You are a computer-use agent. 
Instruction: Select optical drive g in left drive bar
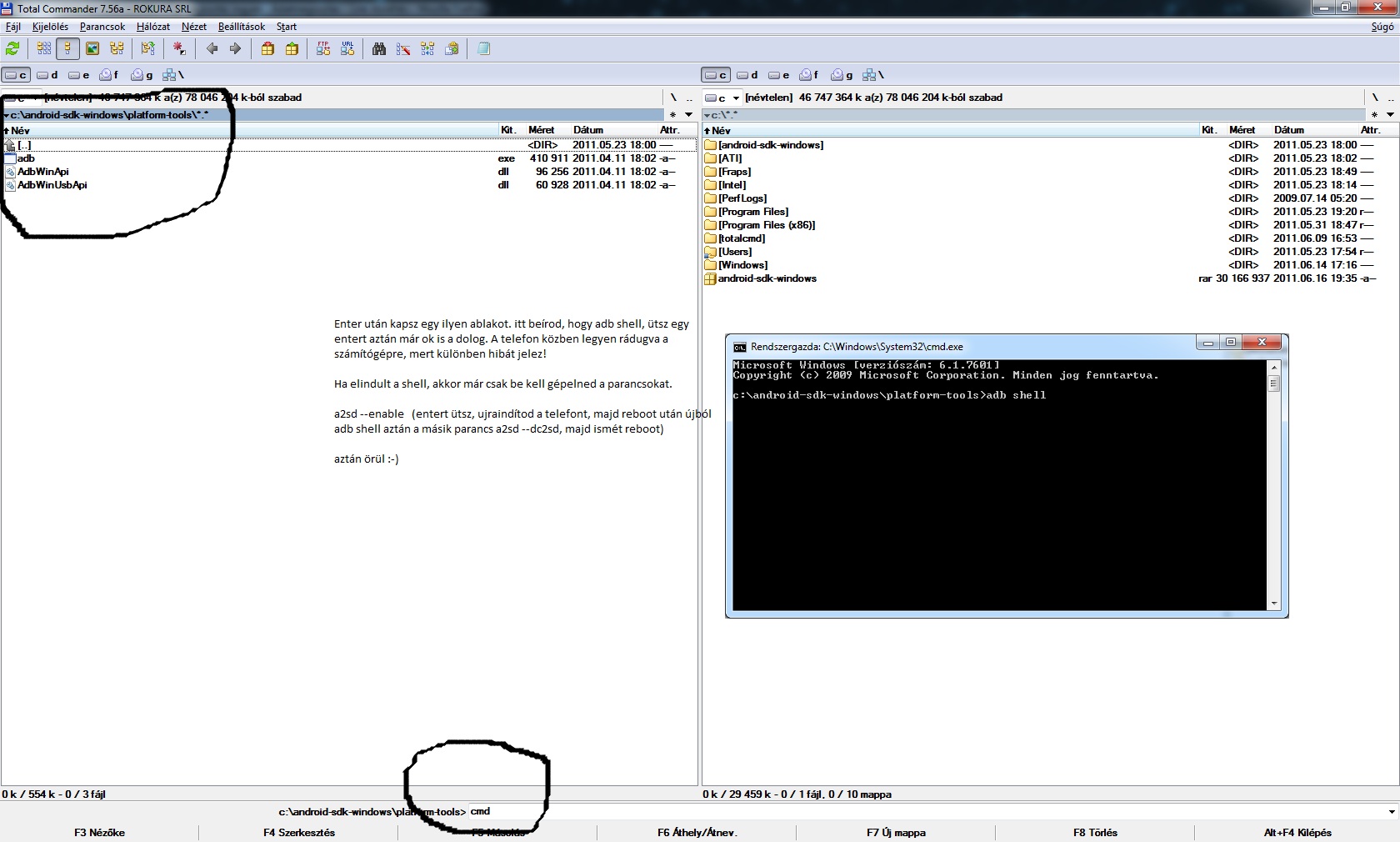pos(142,75)
